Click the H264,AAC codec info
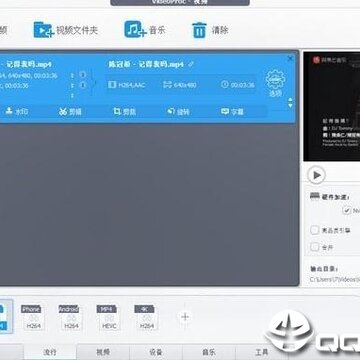360x360 pixels. point(127,85)
